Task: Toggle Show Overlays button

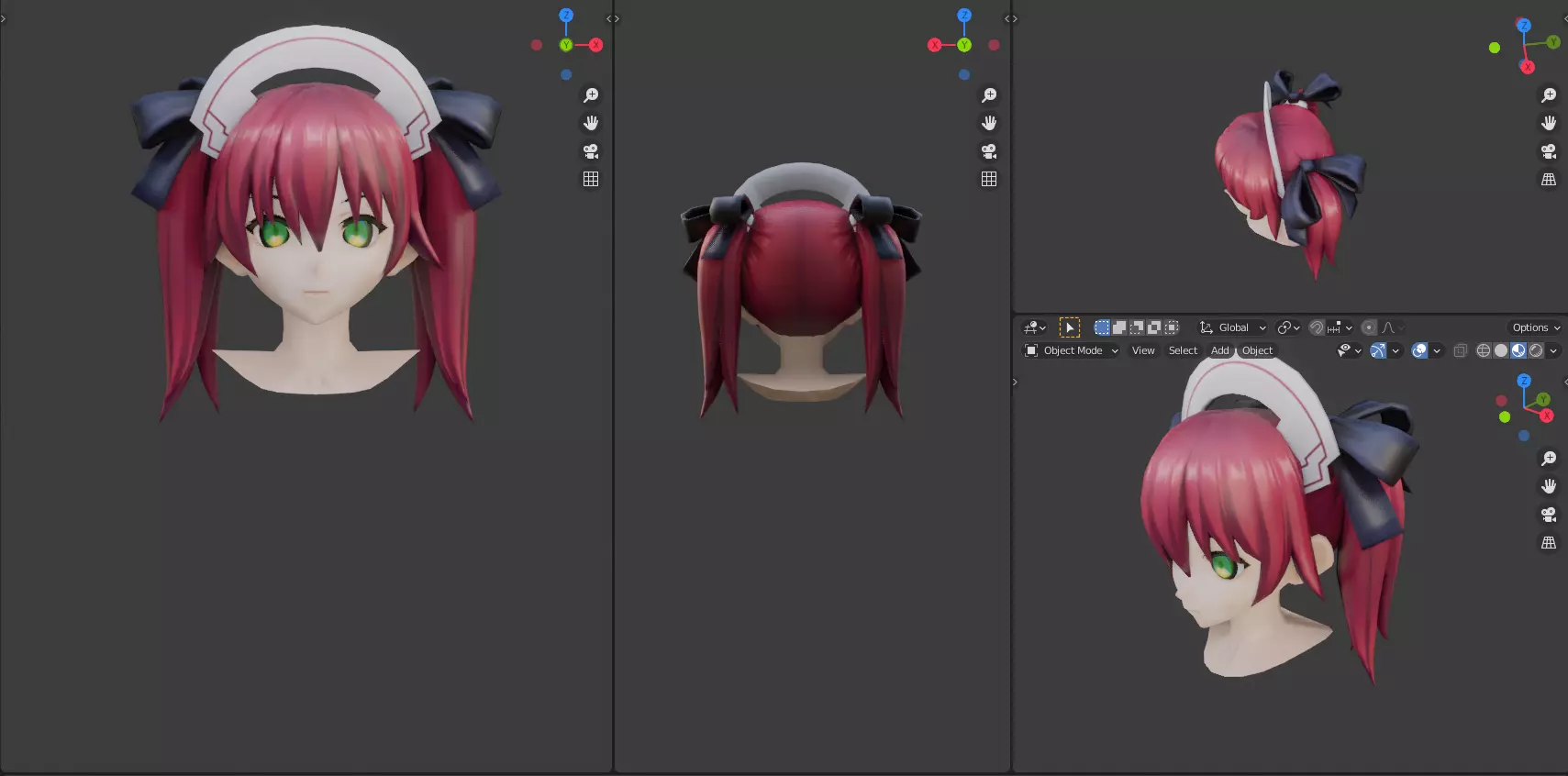Action: (x=1419, y=350)
